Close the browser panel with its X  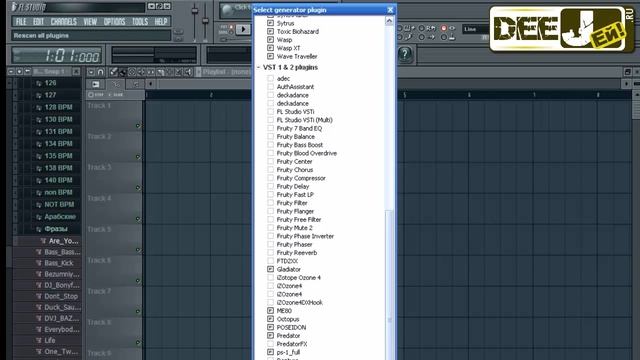[76, 72]
